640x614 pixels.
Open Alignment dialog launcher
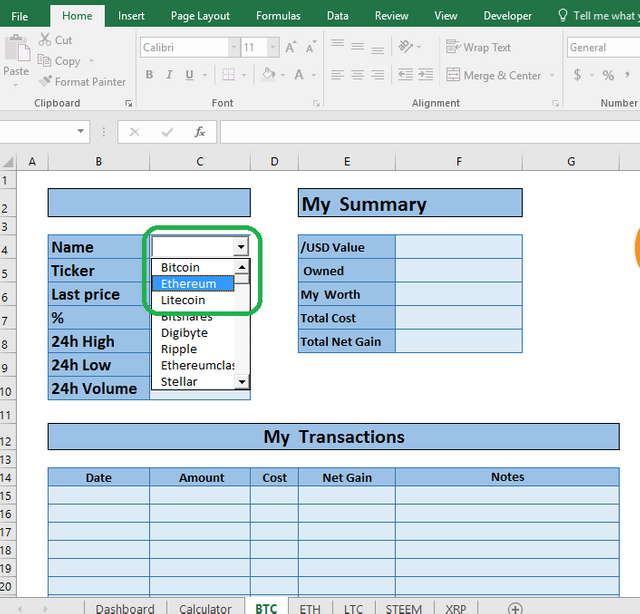(555, 104)
